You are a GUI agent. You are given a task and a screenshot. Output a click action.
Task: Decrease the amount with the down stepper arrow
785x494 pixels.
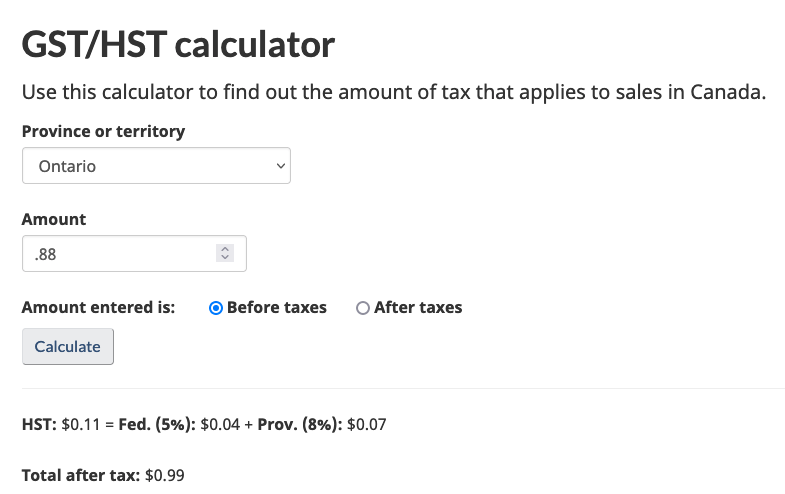point(225,258)
